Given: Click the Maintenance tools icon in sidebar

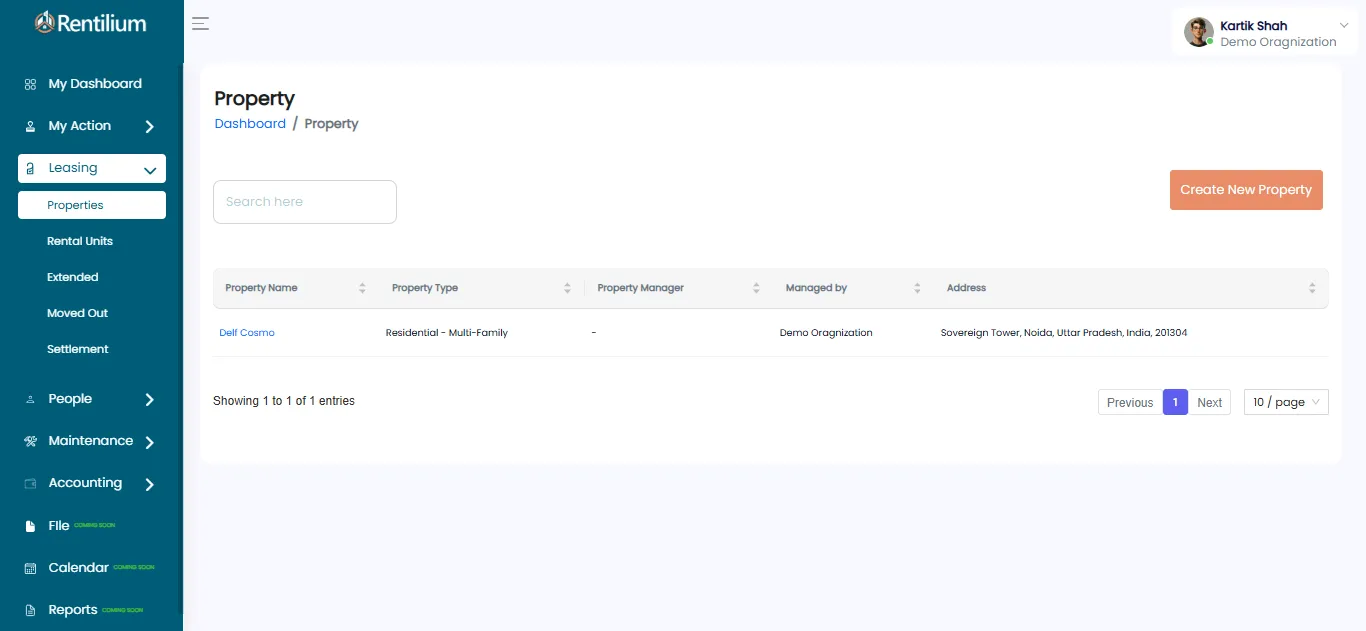Looking at the screenshot, I should (x=30, y=441).
